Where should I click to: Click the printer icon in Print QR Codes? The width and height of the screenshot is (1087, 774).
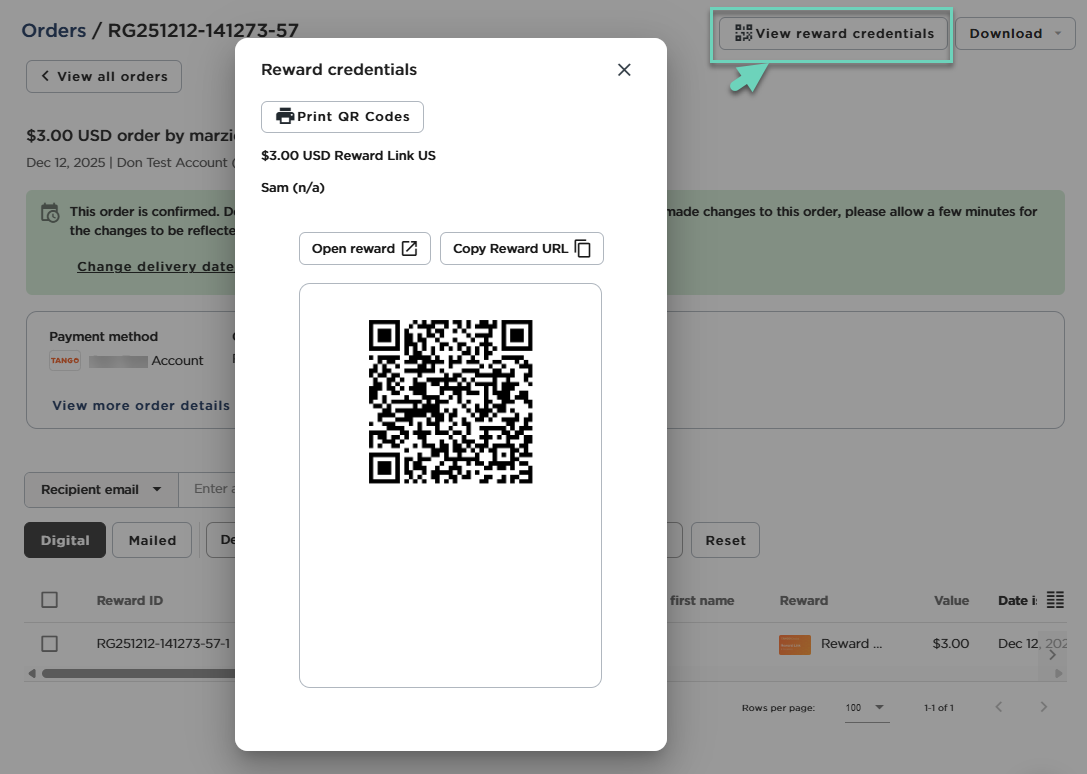pos(285,117)
